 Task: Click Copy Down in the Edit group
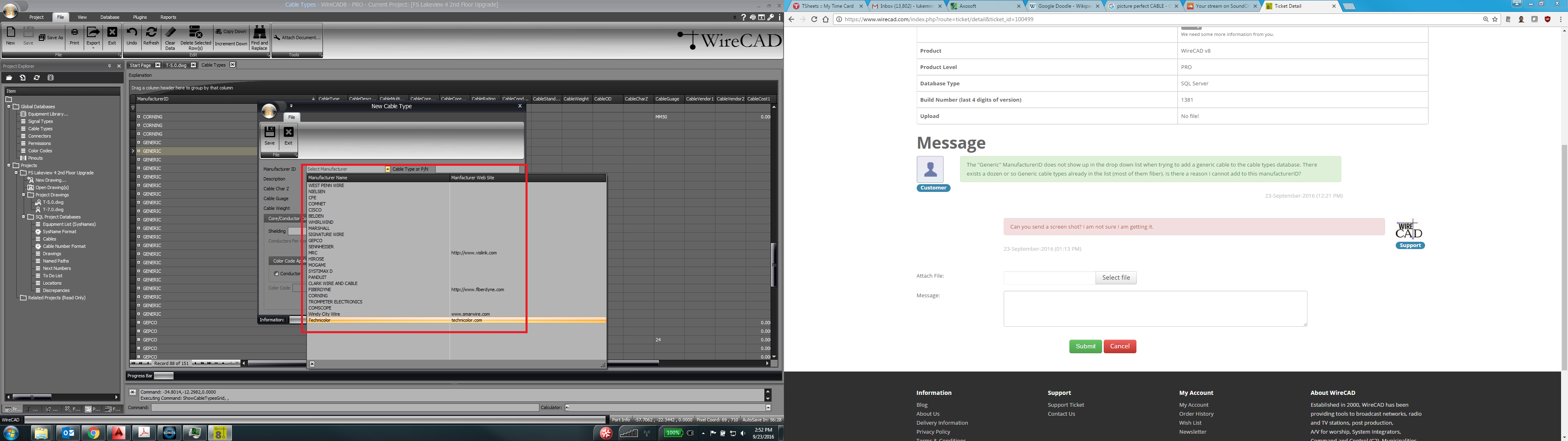coord(231,32)
